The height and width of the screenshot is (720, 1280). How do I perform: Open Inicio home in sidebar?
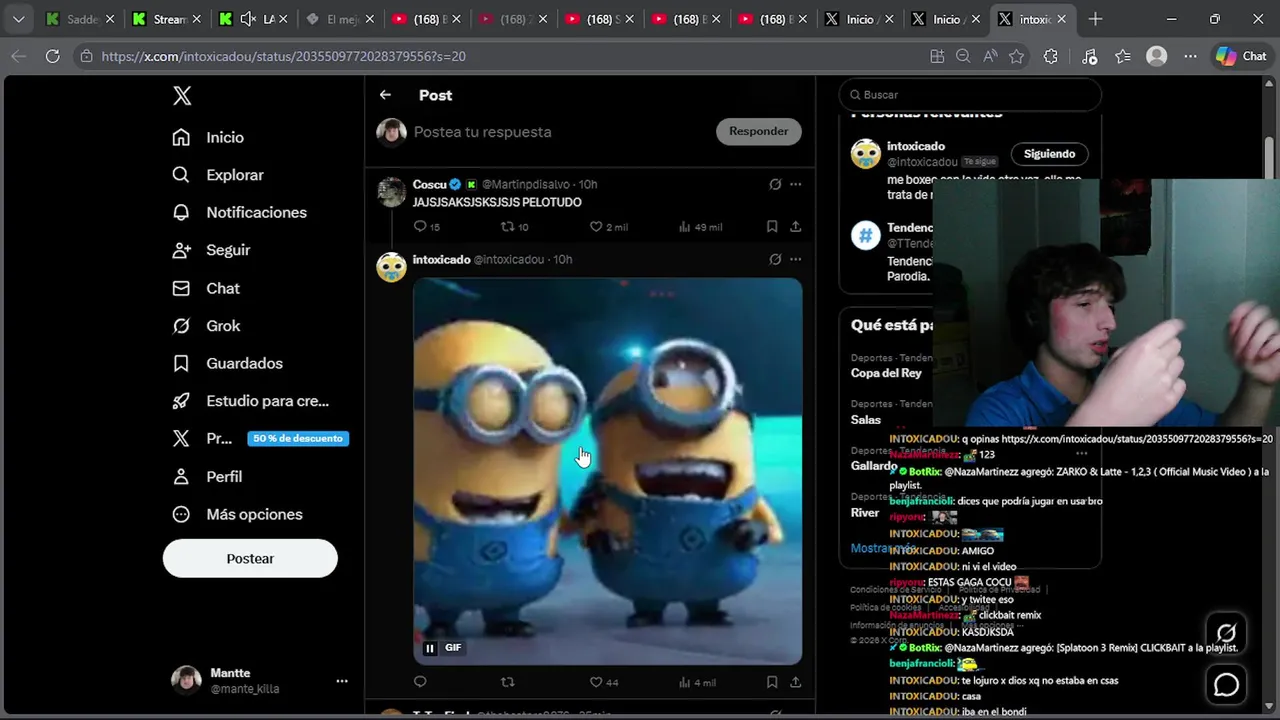[208, 137]
